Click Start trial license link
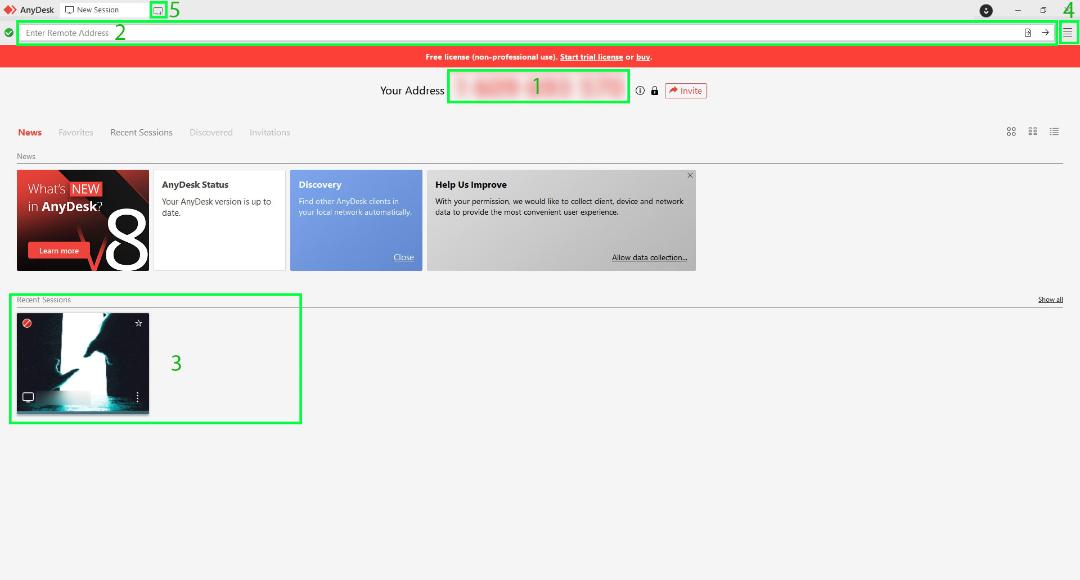Screen dimensions: 1080x580 point(591,57)
